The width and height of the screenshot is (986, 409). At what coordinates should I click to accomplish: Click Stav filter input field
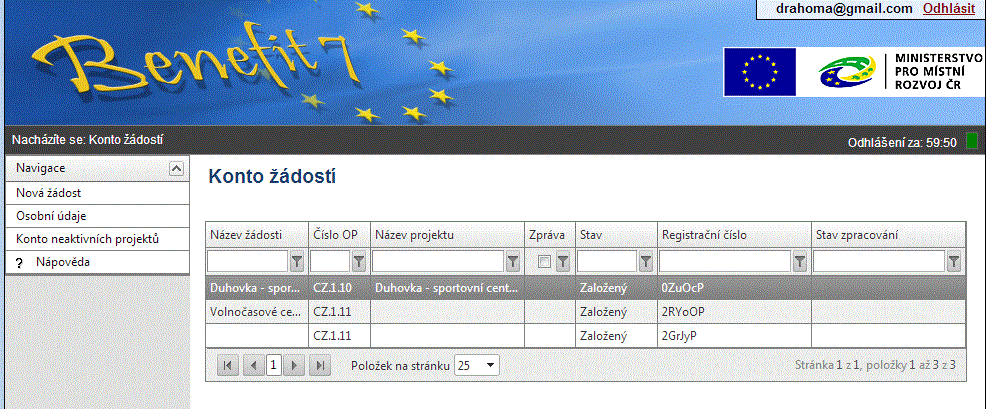tap(607, 262)
